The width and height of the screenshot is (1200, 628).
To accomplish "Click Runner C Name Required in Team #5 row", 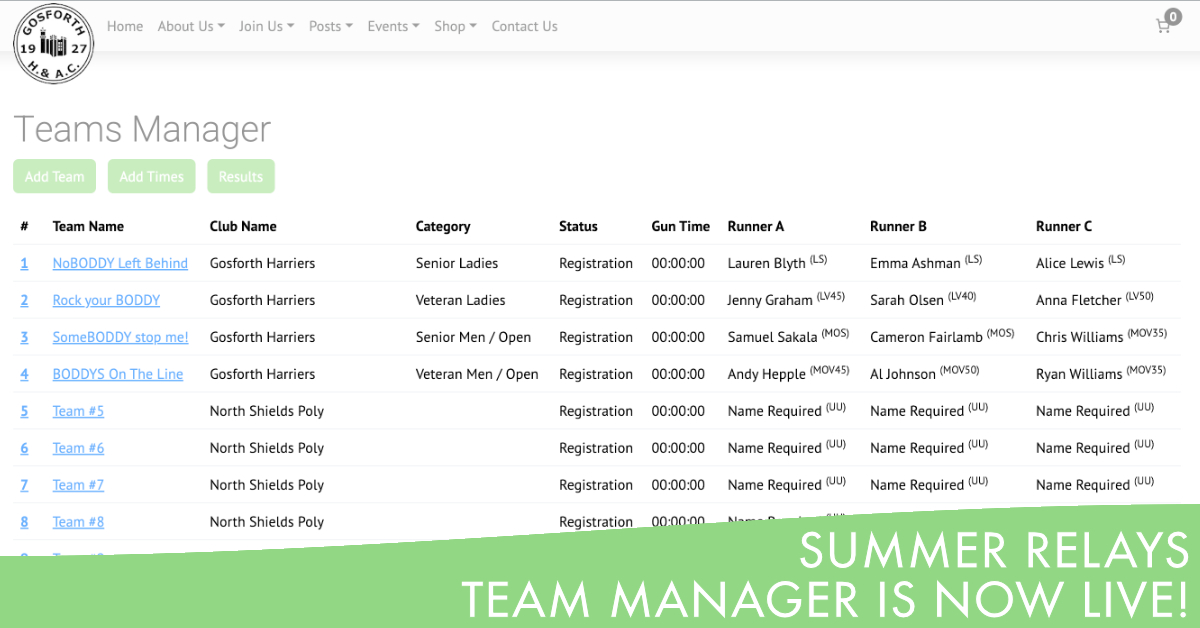I will (x=1095, y=411).
